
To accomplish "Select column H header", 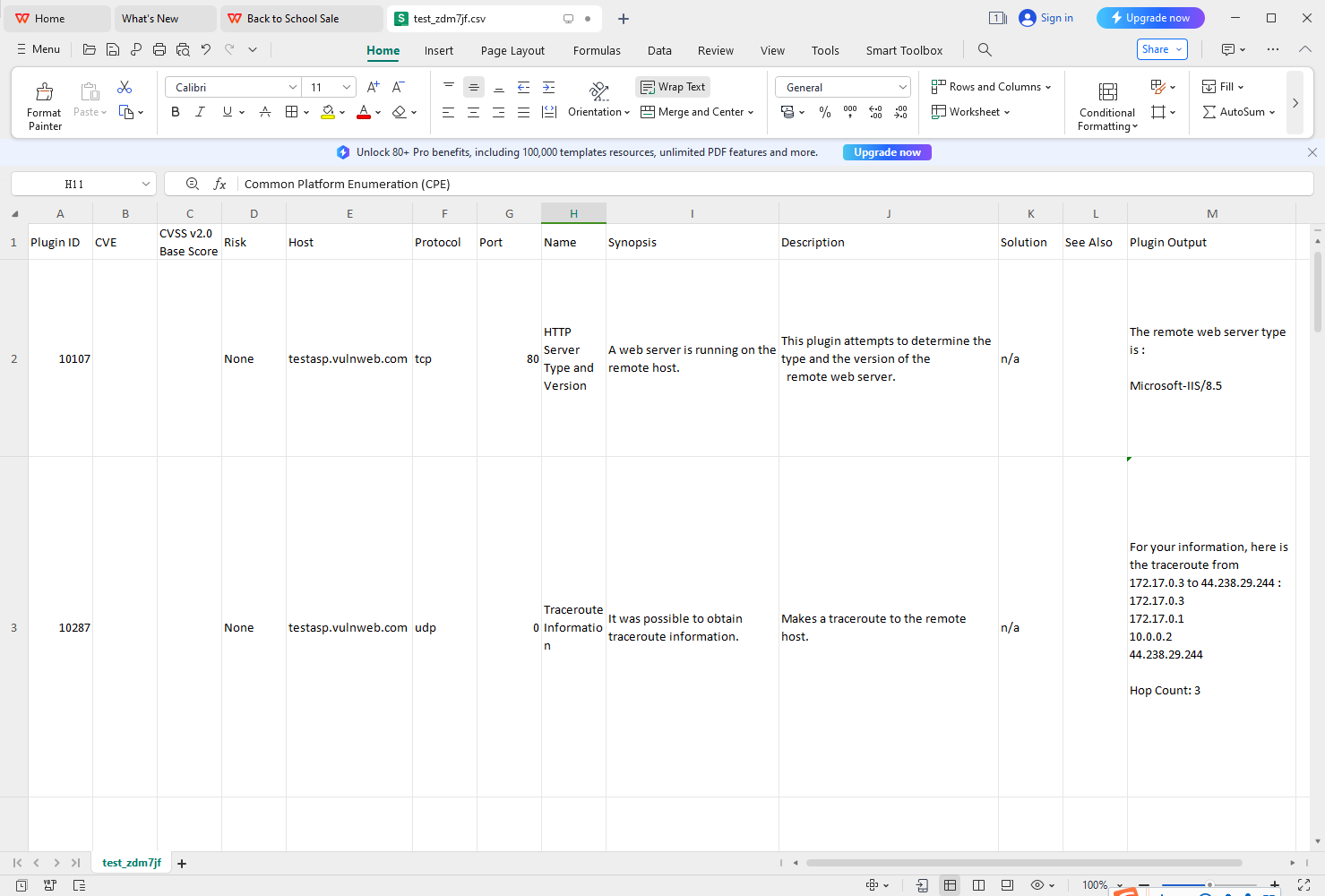I will 573,213.
